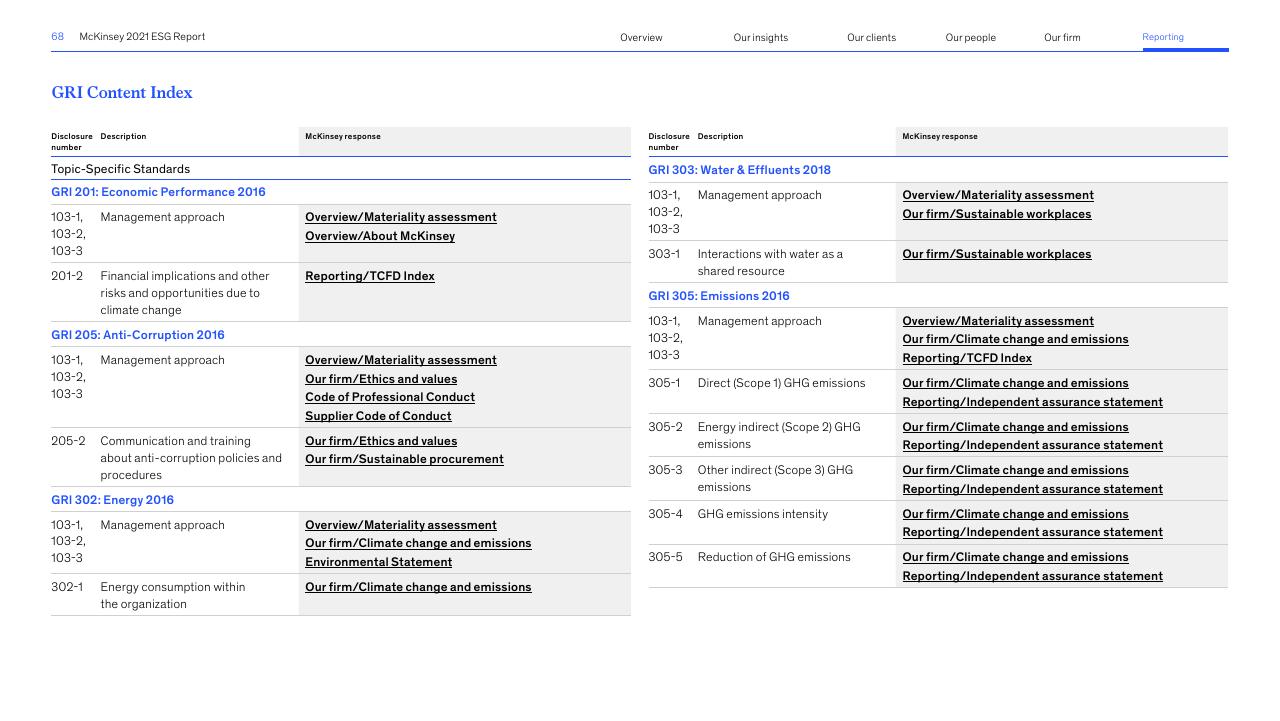Image resolution: width=1280 pixels, height=721 pixels.
Task: Select disclosure number 201-2
Action: (x=67, y=276)
